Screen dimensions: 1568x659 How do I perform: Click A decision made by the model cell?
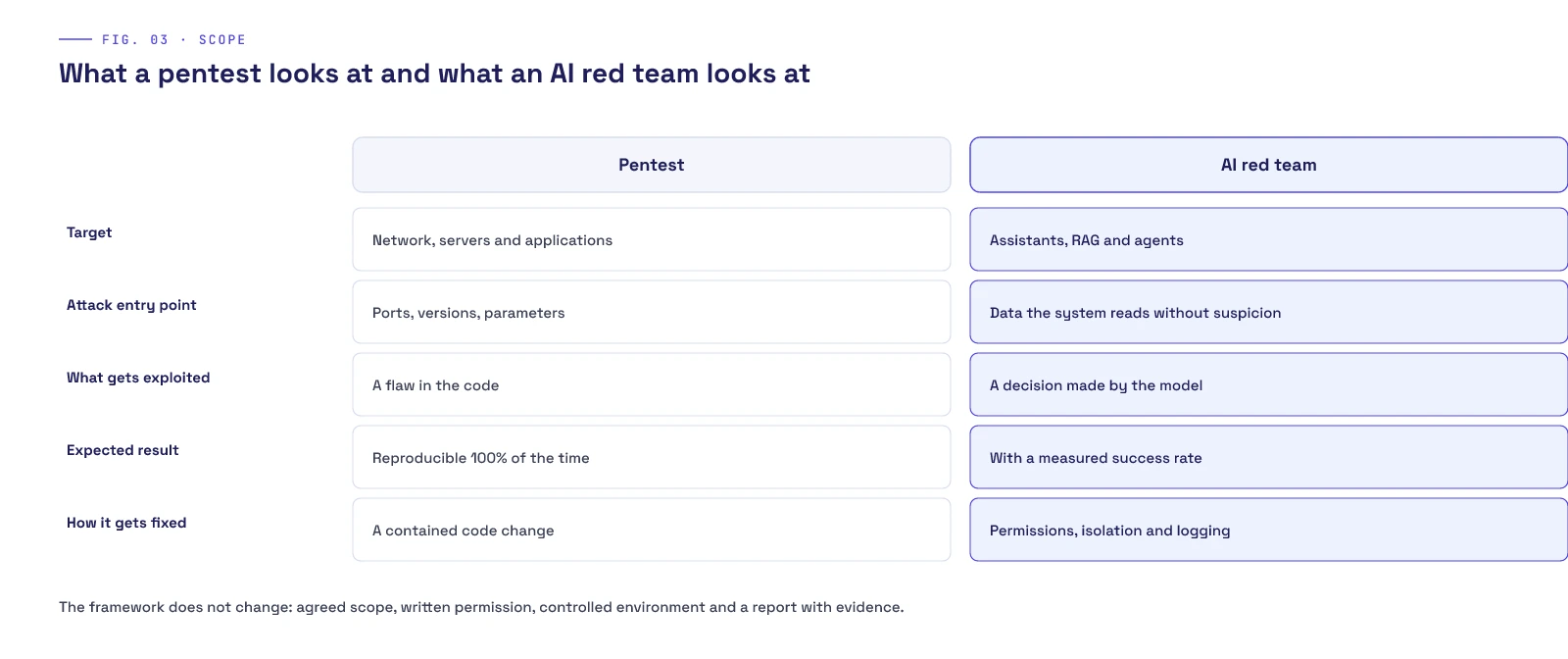coord(1269,384)
